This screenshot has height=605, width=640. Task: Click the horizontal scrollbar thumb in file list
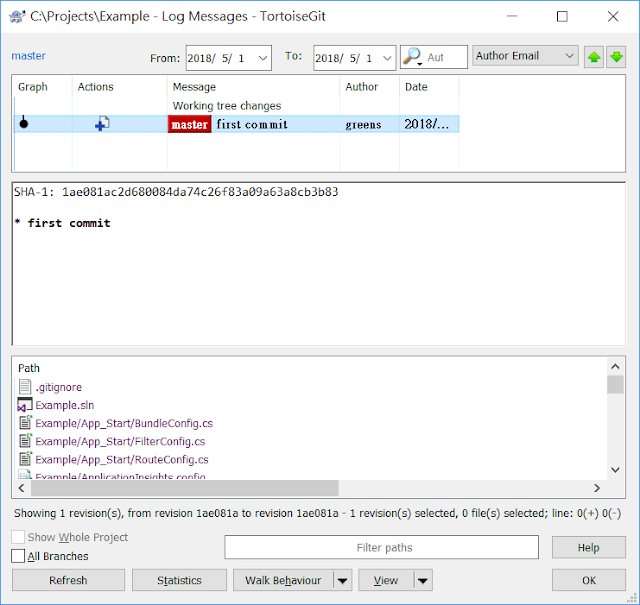tap(184, 488)
